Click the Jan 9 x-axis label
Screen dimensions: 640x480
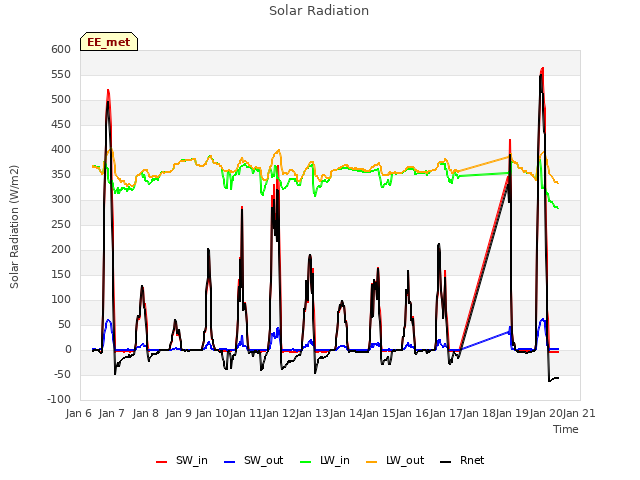click(x=179, y=413)
